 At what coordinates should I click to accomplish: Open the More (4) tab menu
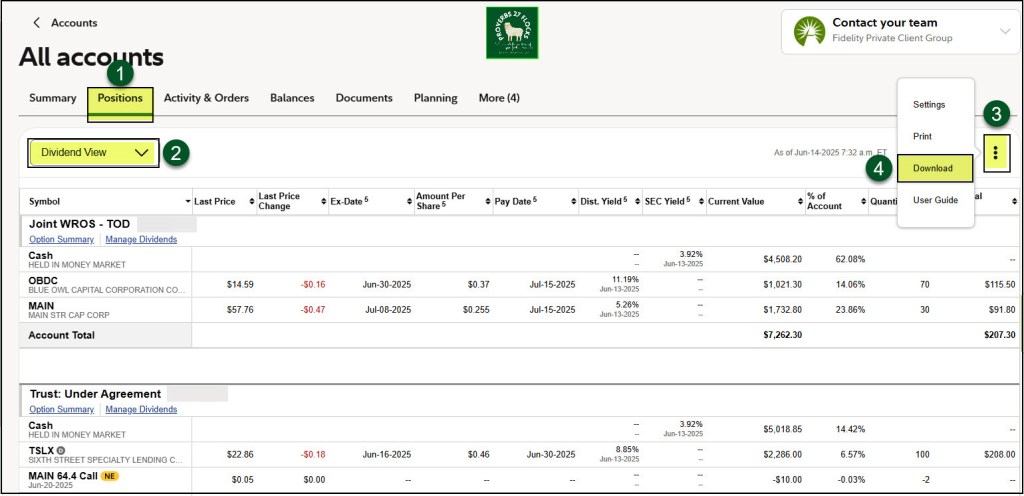tap(499, 98)
